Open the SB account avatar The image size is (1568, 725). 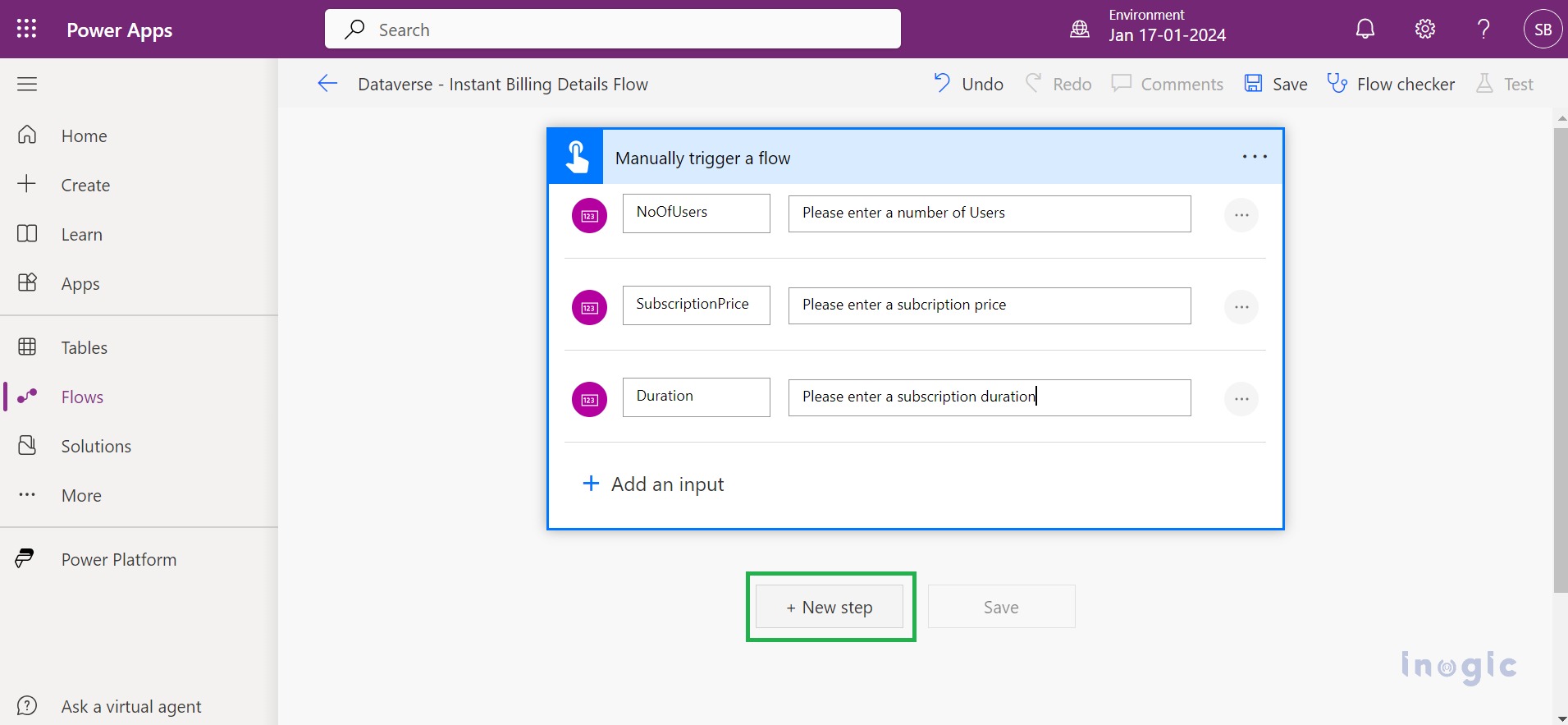click(1542, 30)
